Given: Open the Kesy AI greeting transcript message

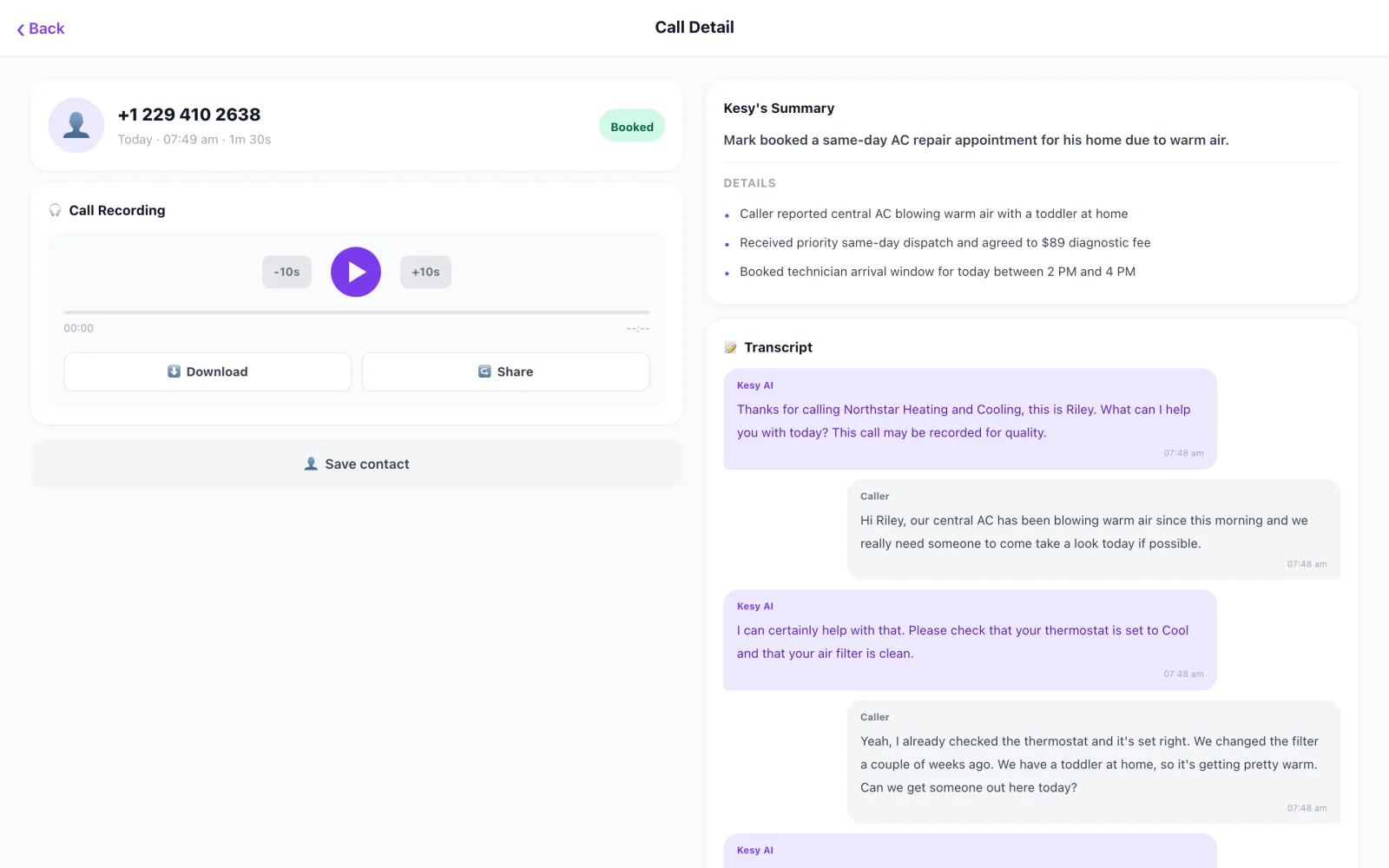Looking at the screenshot, I should (x=970, y=419).
